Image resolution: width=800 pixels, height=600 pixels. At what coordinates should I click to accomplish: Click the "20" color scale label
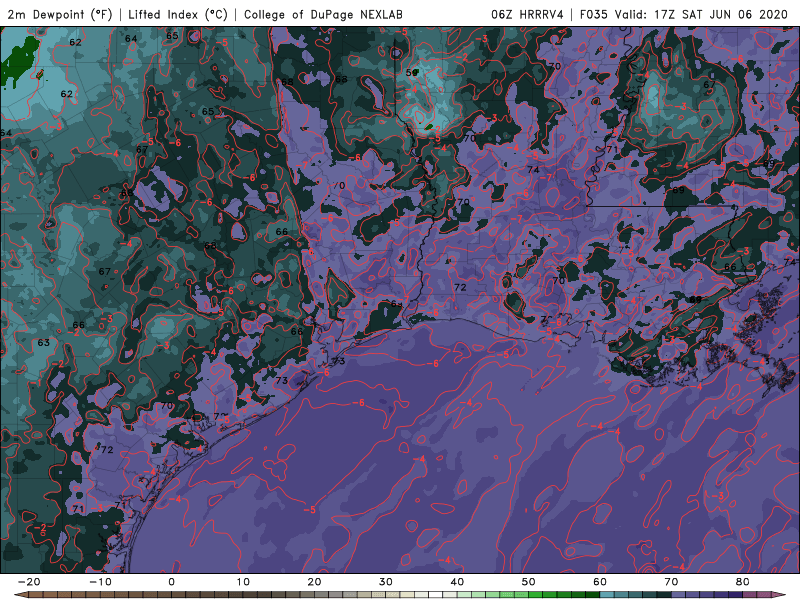[314, 582]
